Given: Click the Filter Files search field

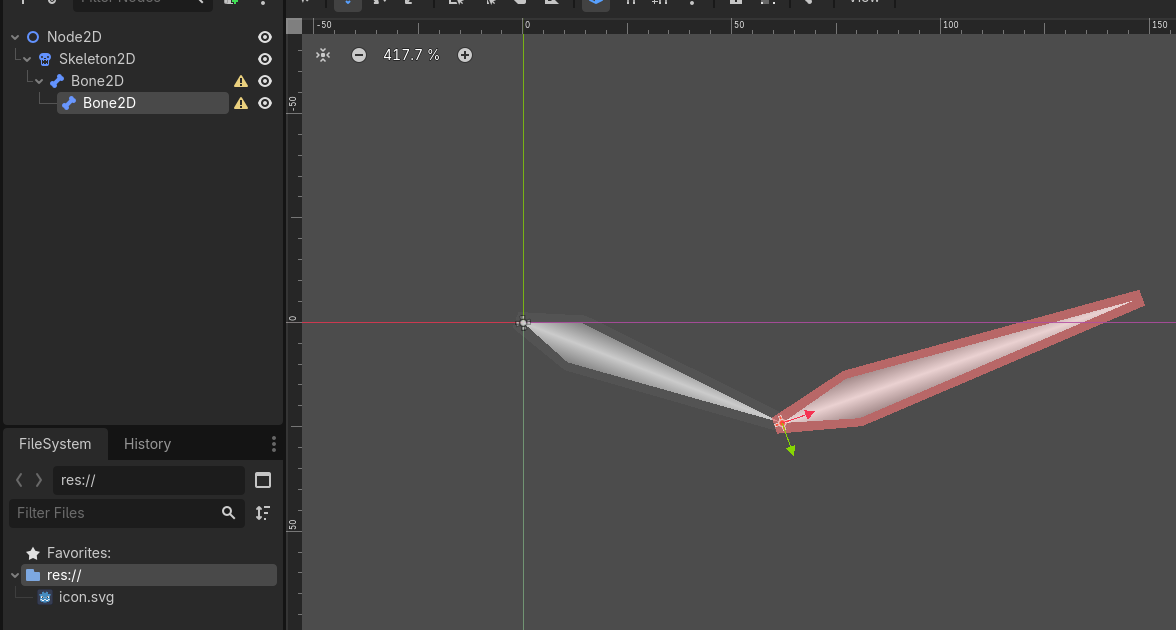Looking at the screenshot, I should coord(115,513).
